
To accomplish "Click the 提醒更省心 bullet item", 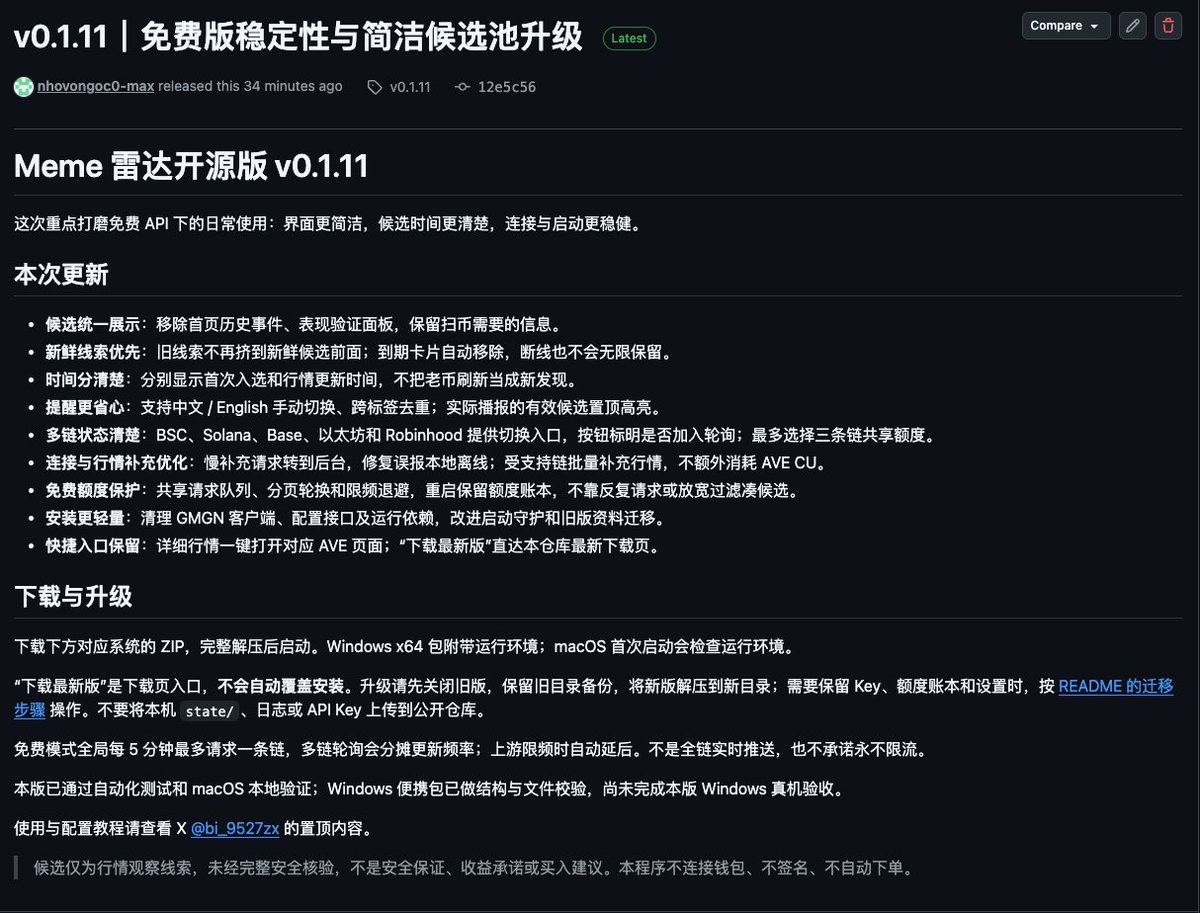I will [x=353, y=407].
